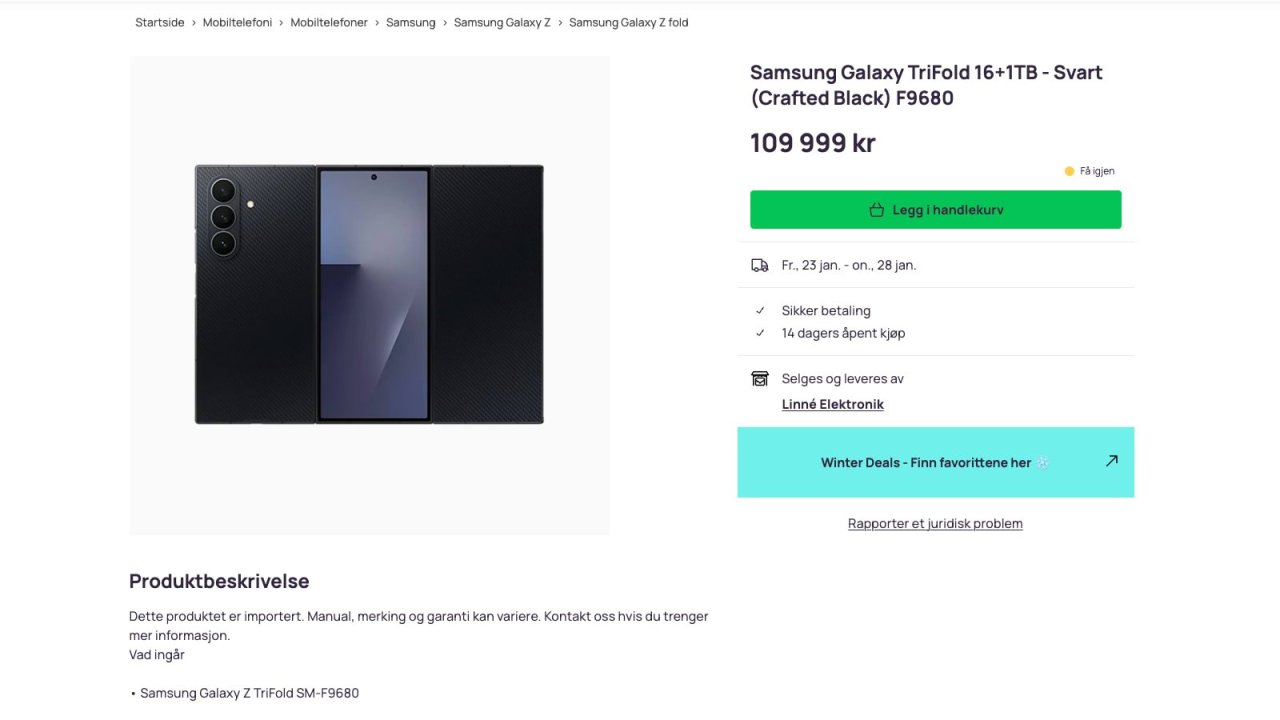Enlarge the Galaxy TriFold product image

369,295
